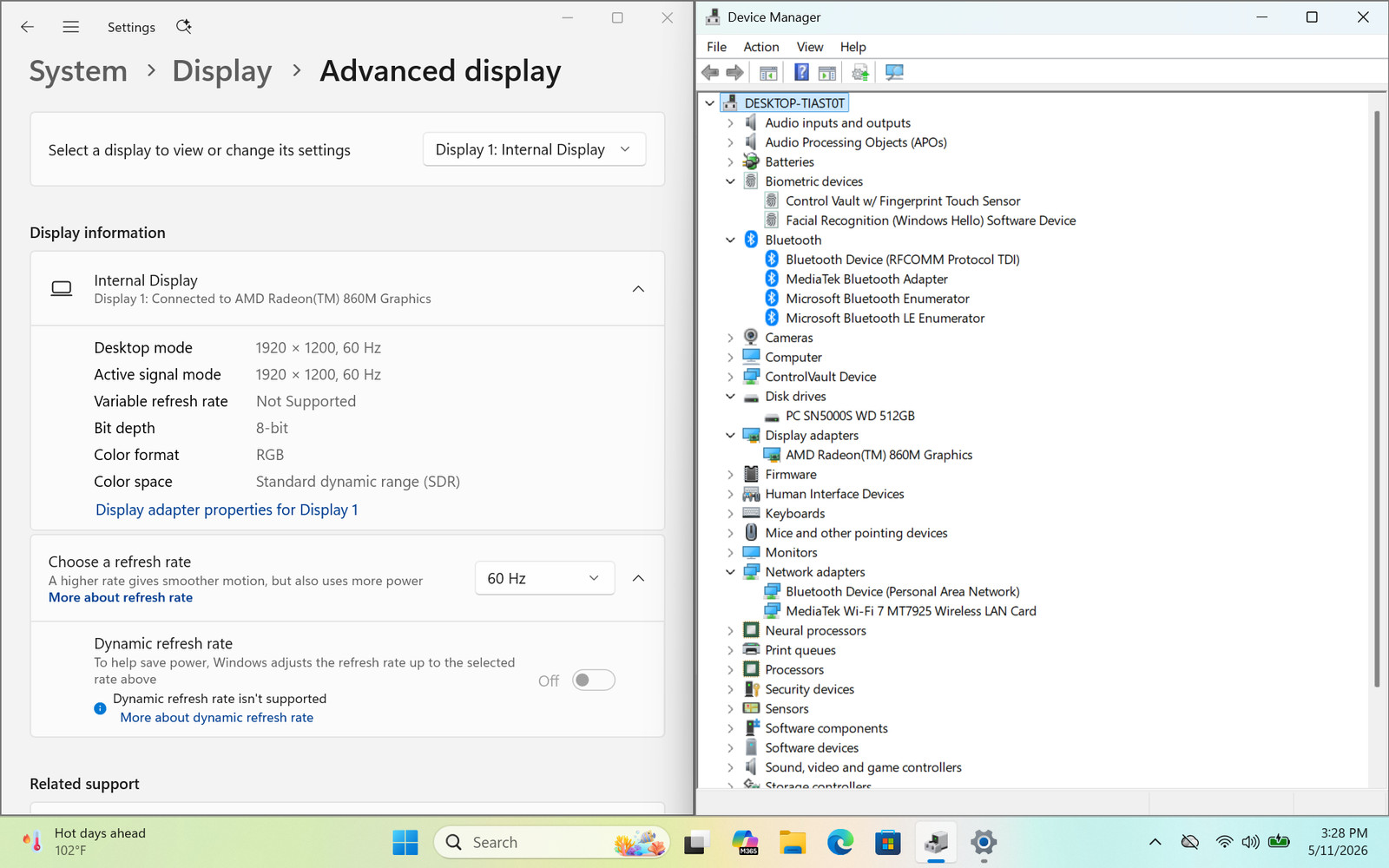Open View menu in Device Manager

[810, 47]
